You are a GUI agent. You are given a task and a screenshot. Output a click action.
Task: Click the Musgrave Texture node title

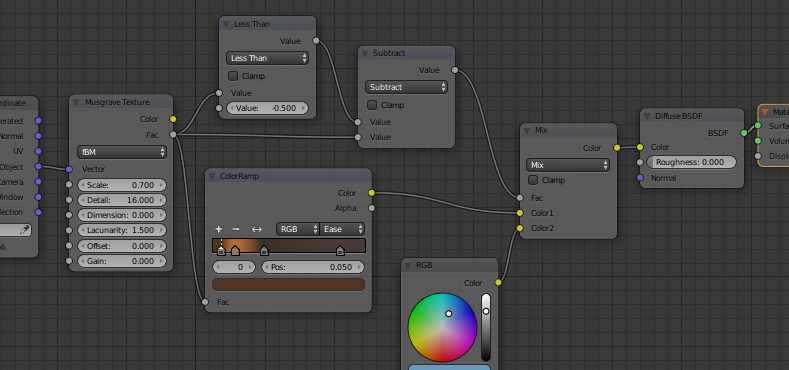(117, 102)
